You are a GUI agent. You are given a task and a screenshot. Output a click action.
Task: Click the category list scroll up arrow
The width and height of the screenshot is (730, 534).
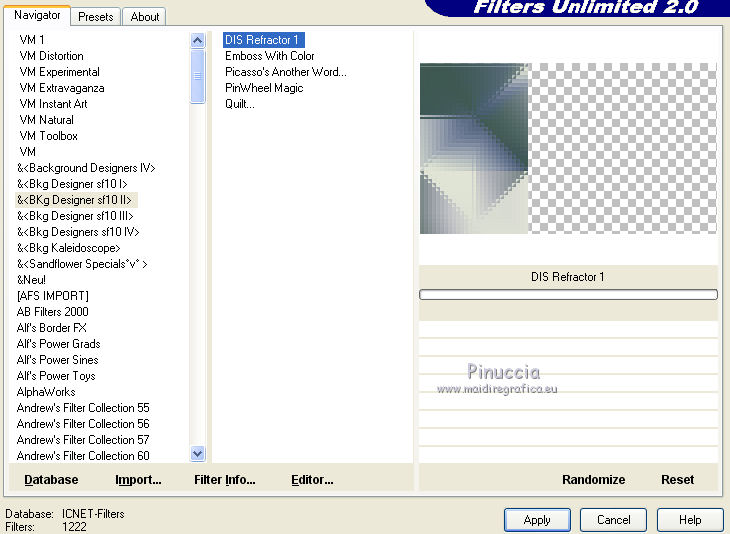click(x=197, y=41)
